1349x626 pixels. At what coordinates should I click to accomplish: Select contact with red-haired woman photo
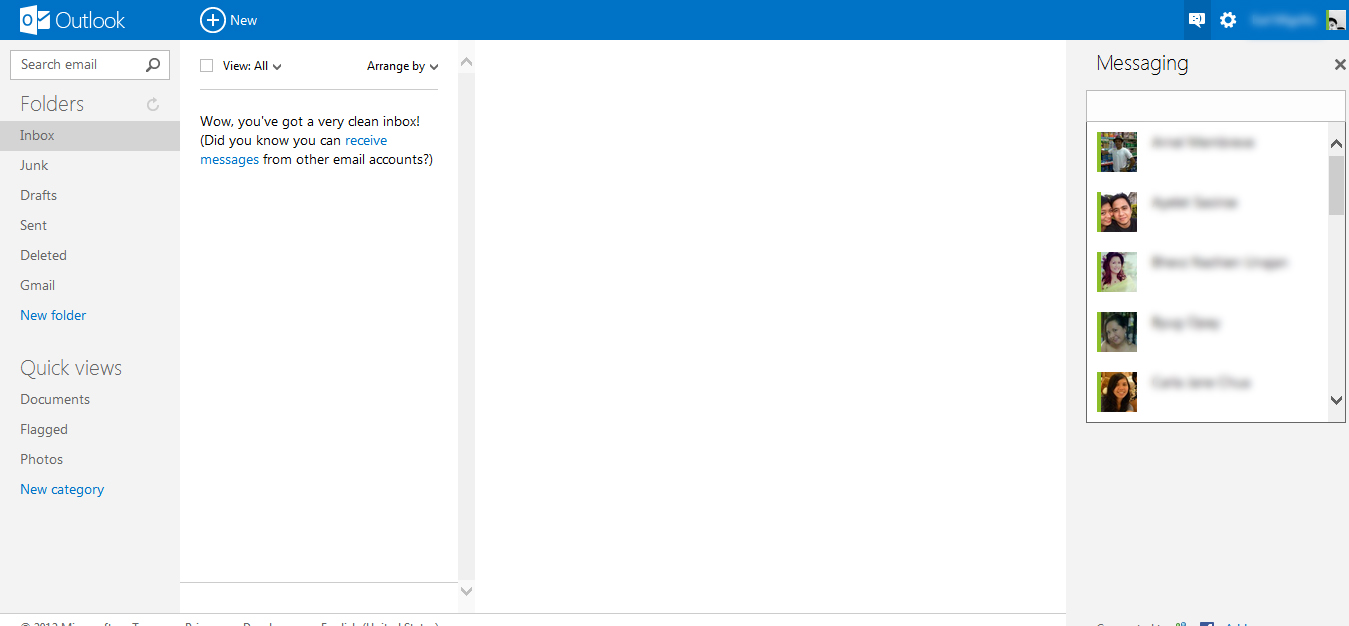[x=1117, y=272]
